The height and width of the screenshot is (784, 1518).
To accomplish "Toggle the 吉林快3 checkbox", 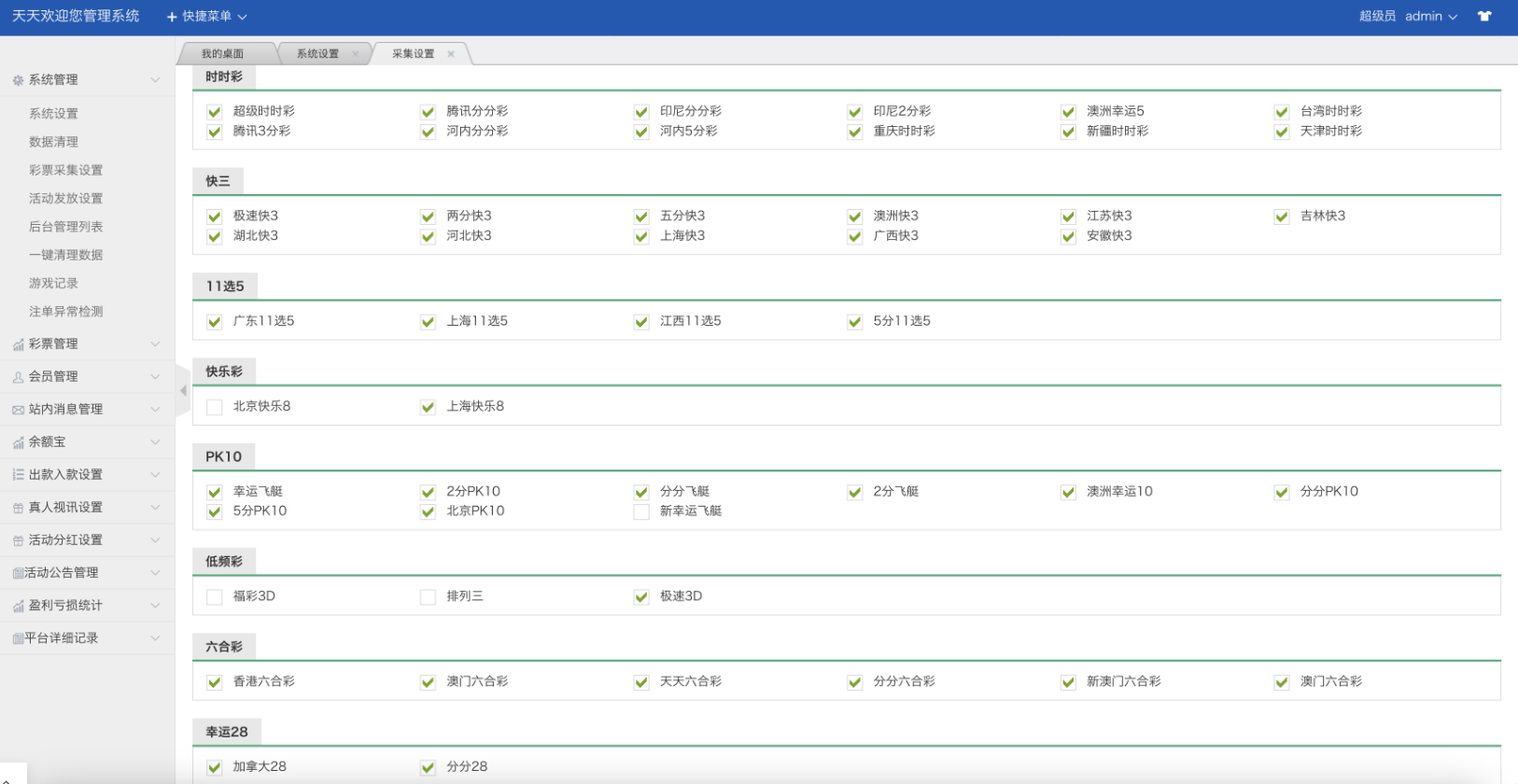I will click(x=1282, y=217).
